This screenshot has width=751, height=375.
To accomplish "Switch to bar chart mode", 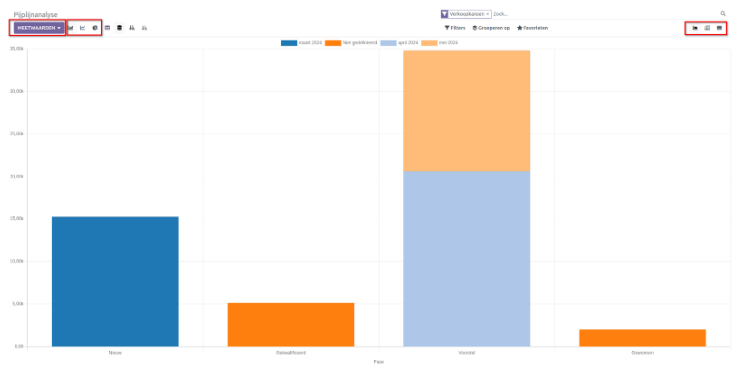I will coord(71,28).
